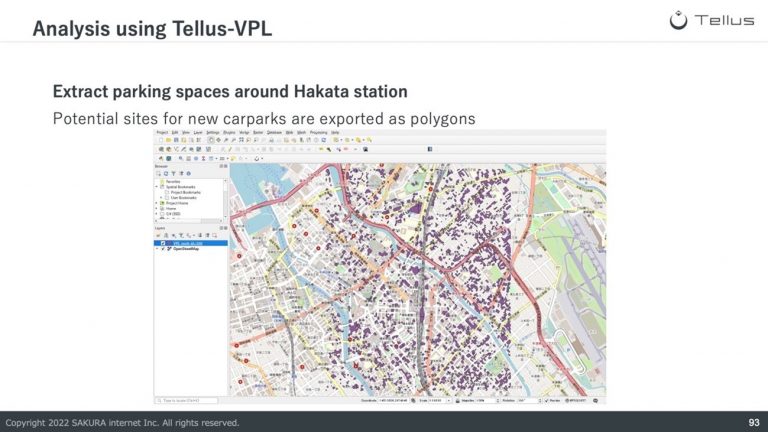Select the Zoom In magnifier tool
This screenshot has height=432, width=768.
[226, 140]
